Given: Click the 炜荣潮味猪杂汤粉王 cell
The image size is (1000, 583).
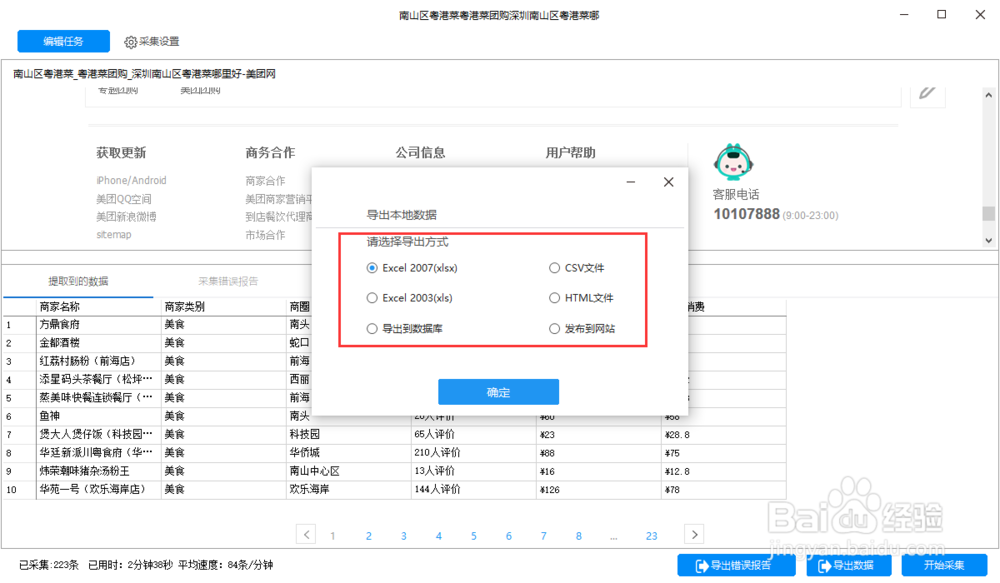Looking at the screenshot, I should pyautogui.click(x=98, y=471).
